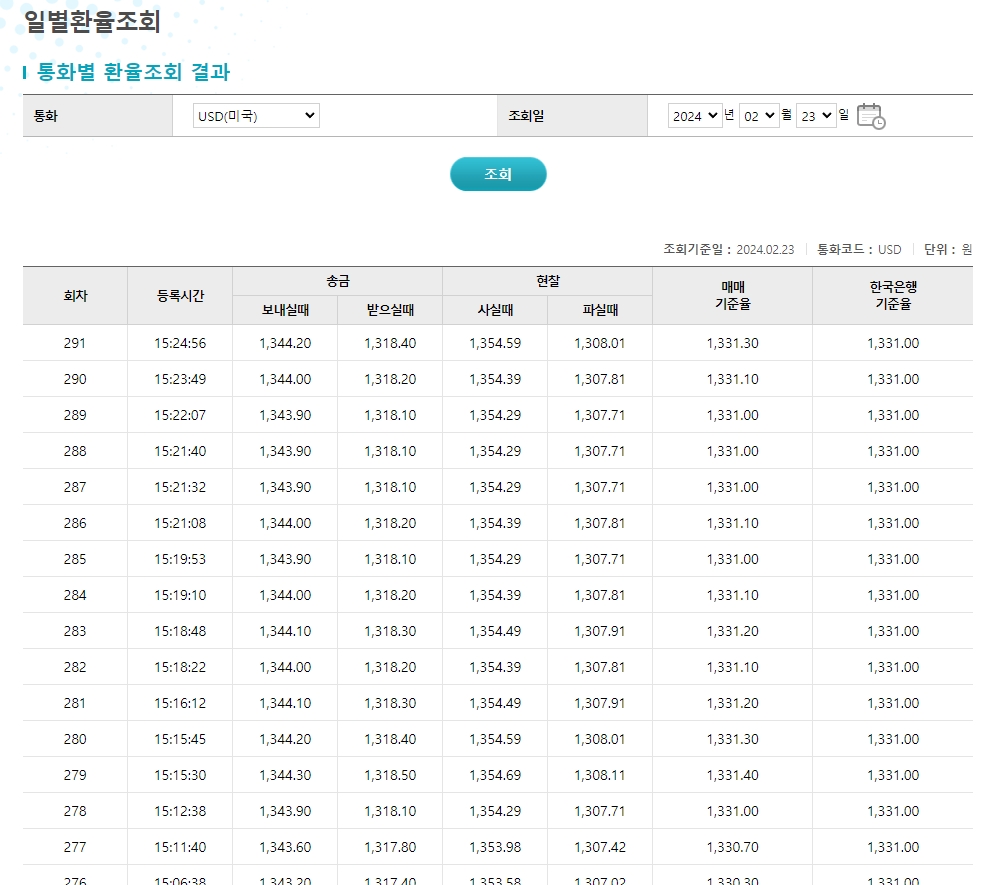
Task: Click the 회차 column header
Action: point(76,295)
